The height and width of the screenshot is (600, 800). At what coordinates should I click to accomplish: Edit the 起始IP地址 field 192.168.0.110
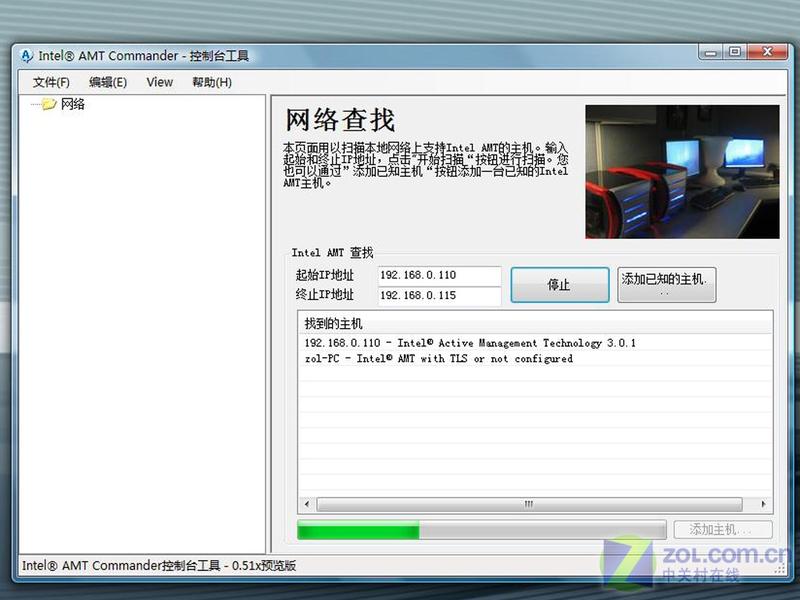click(x=439, y=275)
